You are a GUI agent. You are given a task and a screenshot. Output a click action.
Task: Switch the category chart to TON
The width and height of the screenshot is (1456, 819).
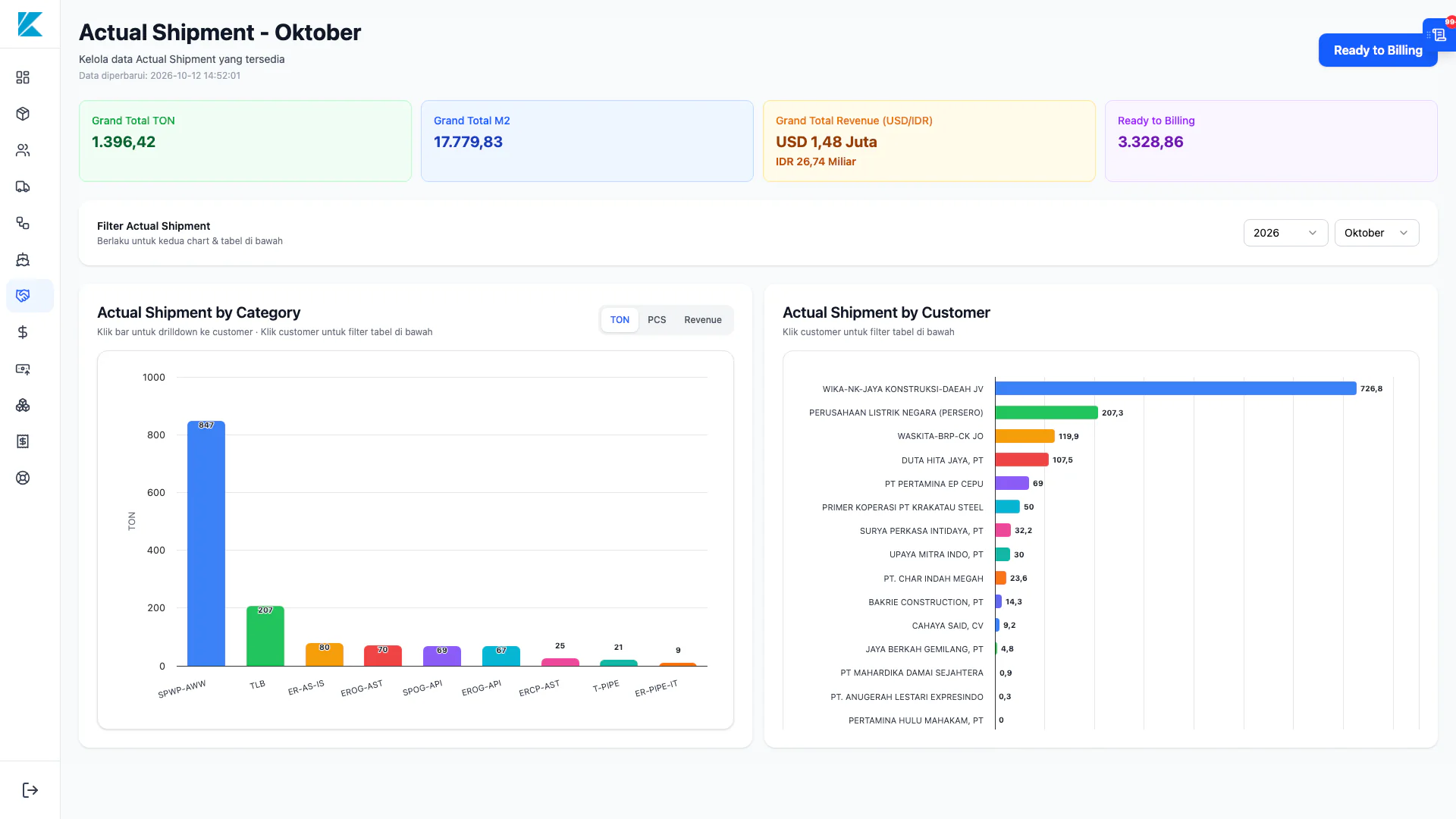620,320
